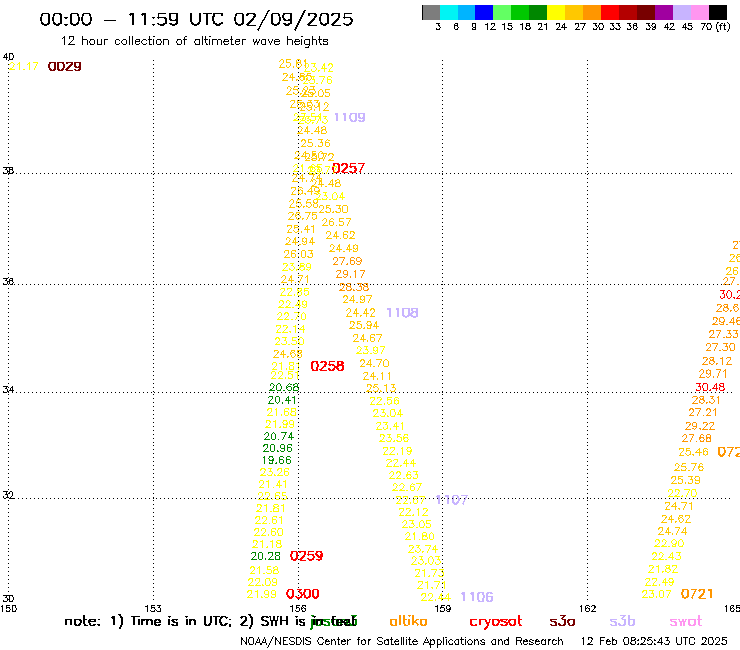Click the wave height value '26.03'
Viewport: 740px width, 650px height.
point(298,254)
